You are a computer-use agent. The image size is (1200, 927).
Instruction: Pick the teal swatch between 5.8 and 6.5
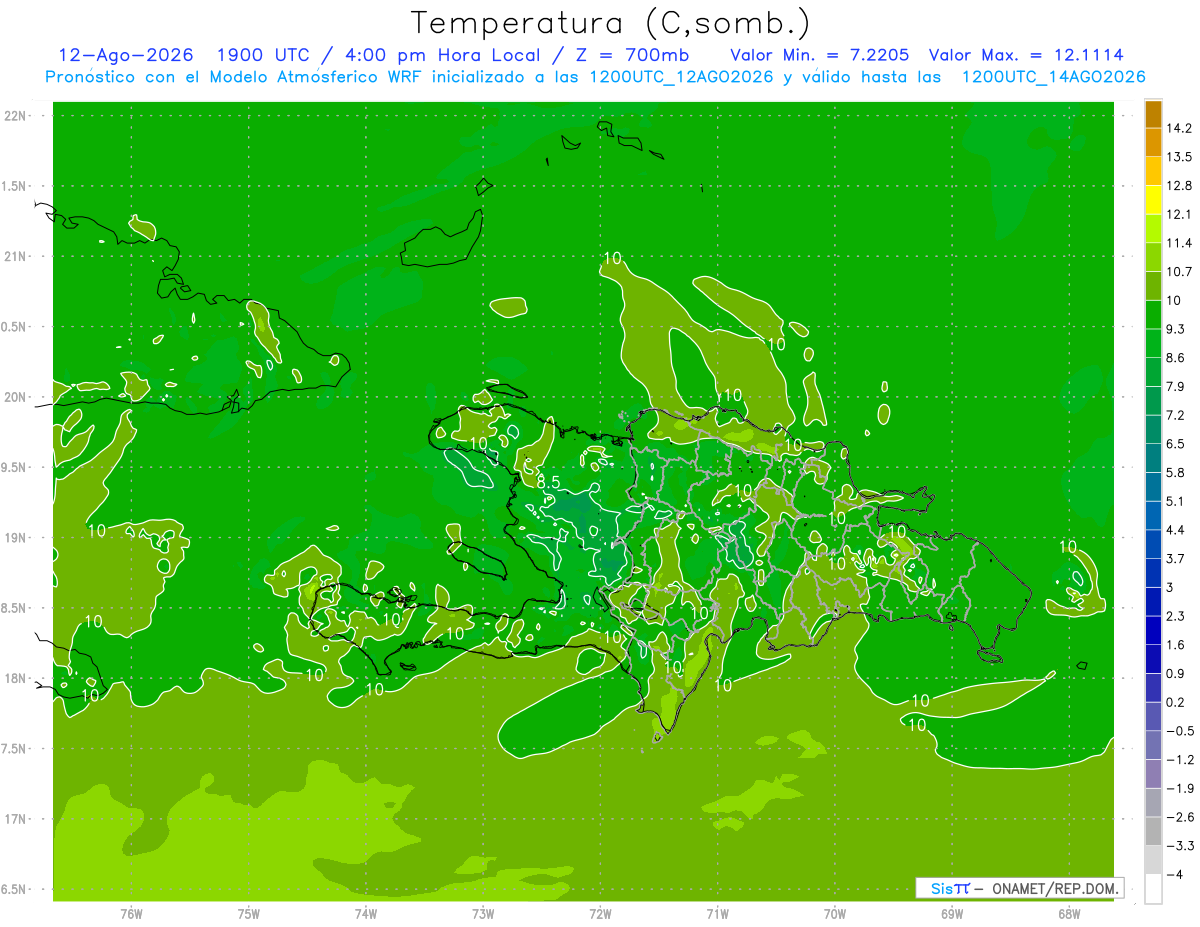1154,458
